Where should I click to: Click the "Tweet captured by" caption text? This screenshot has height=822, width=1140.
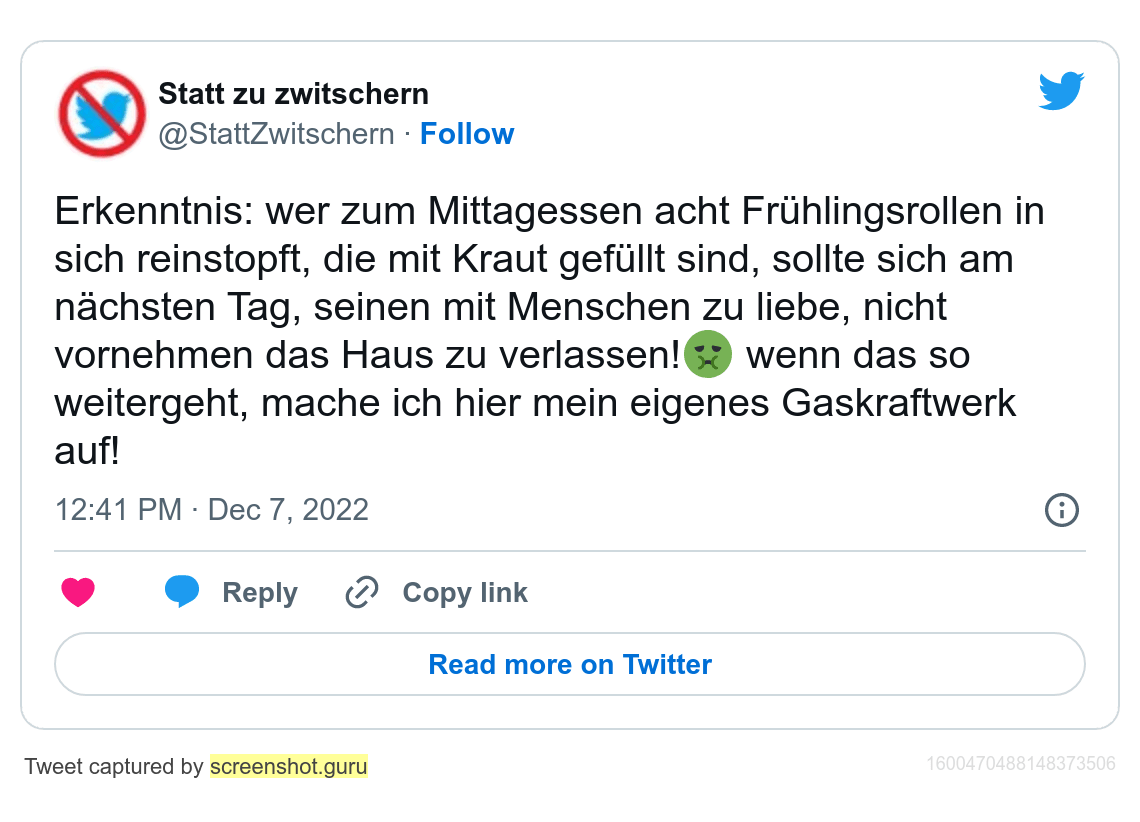[x=114, y=767]
